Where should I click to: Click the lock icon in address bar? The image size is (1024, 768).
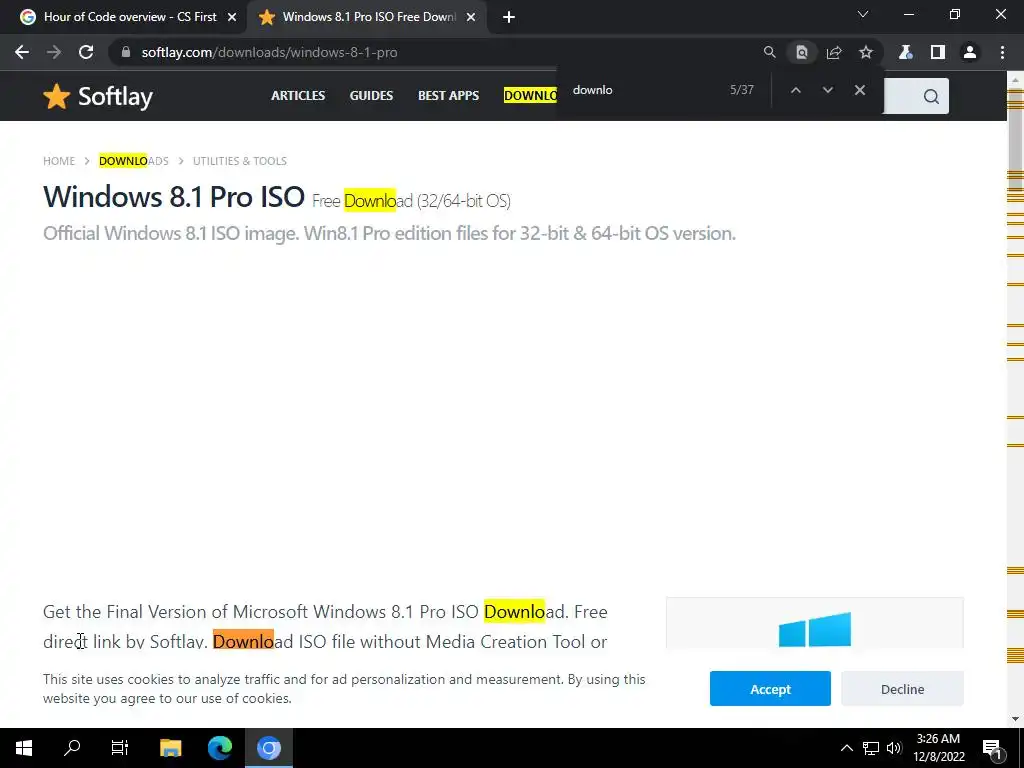126,52
